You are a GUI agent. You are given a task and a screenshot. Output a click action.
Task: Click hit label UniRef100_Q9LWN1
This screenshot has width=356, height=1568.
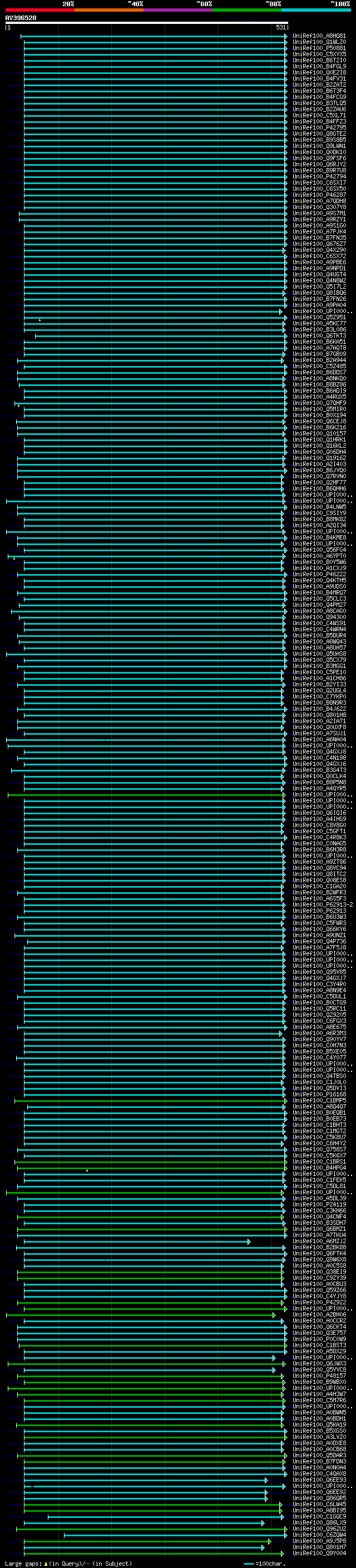click(319, 146)
